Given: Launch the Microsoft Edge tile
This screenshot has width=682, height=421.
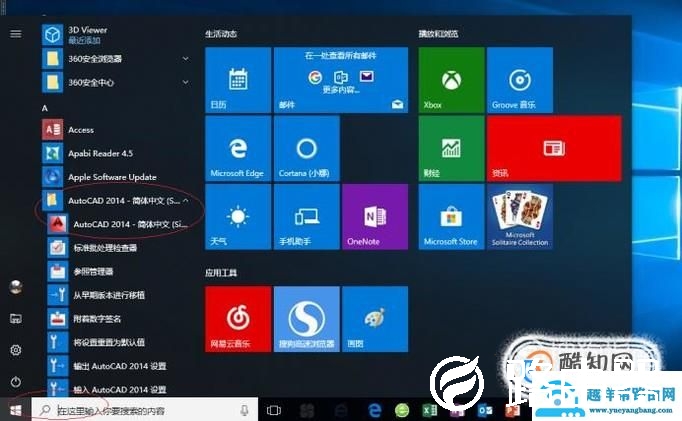Looking at the screenshot, I should click(238, 148).
